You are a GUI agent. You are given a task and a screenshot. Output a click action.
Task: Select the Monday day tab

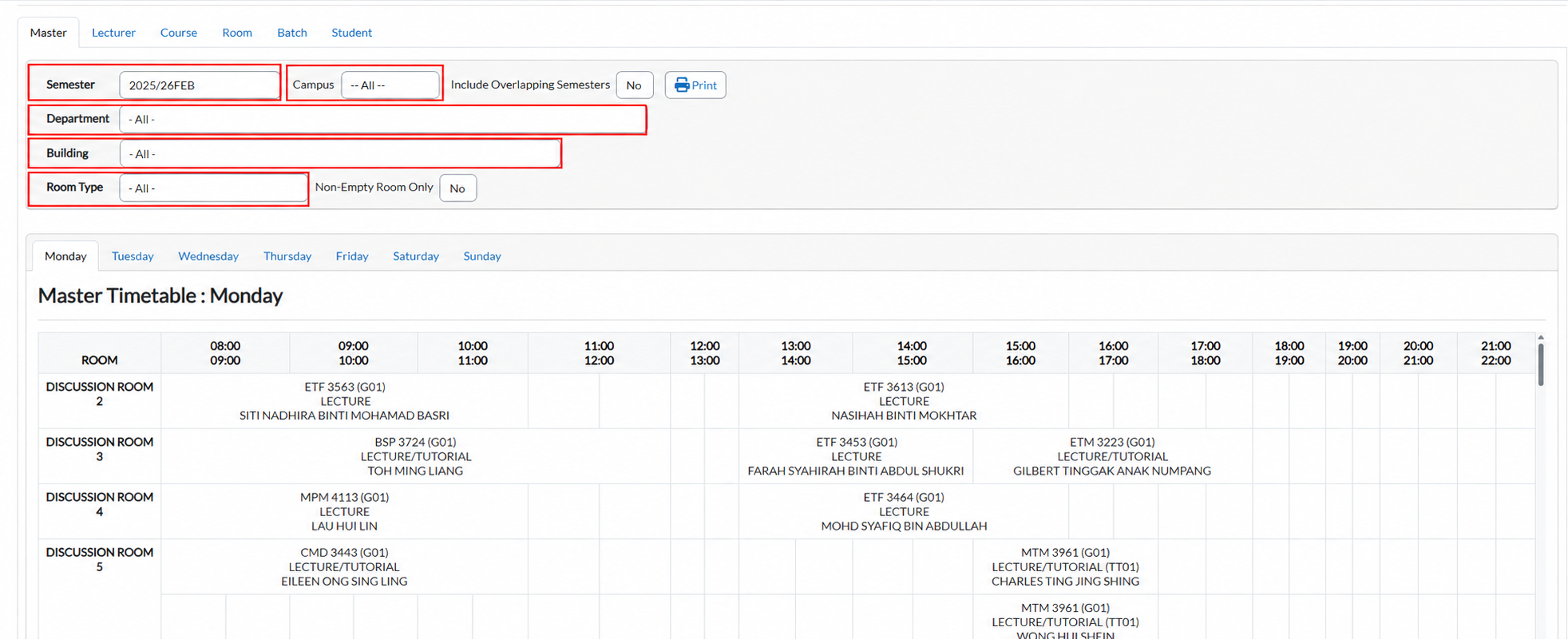tap(65, 256)
